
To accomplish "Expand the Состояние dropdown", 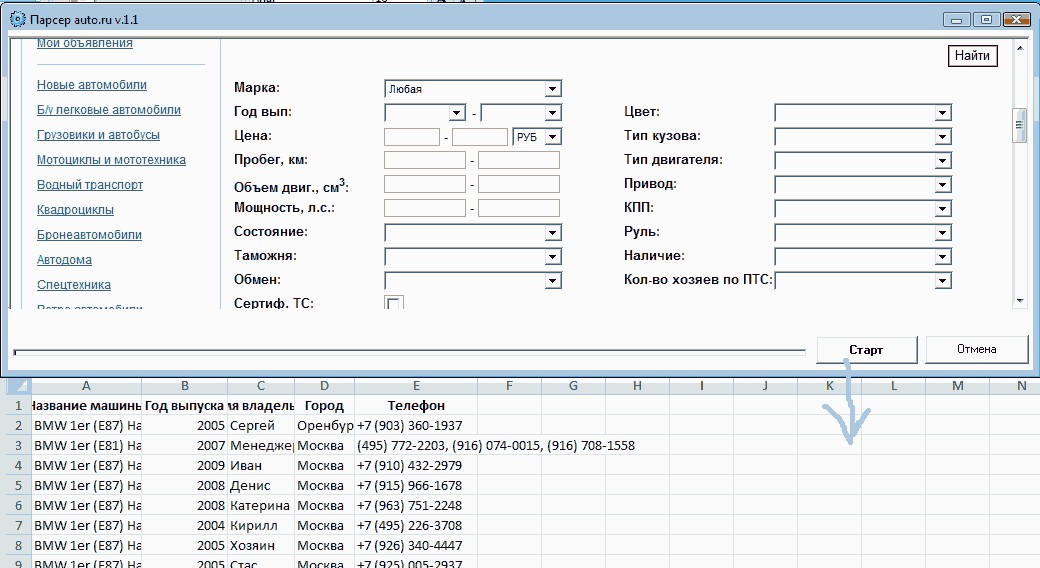I will 552,233.
